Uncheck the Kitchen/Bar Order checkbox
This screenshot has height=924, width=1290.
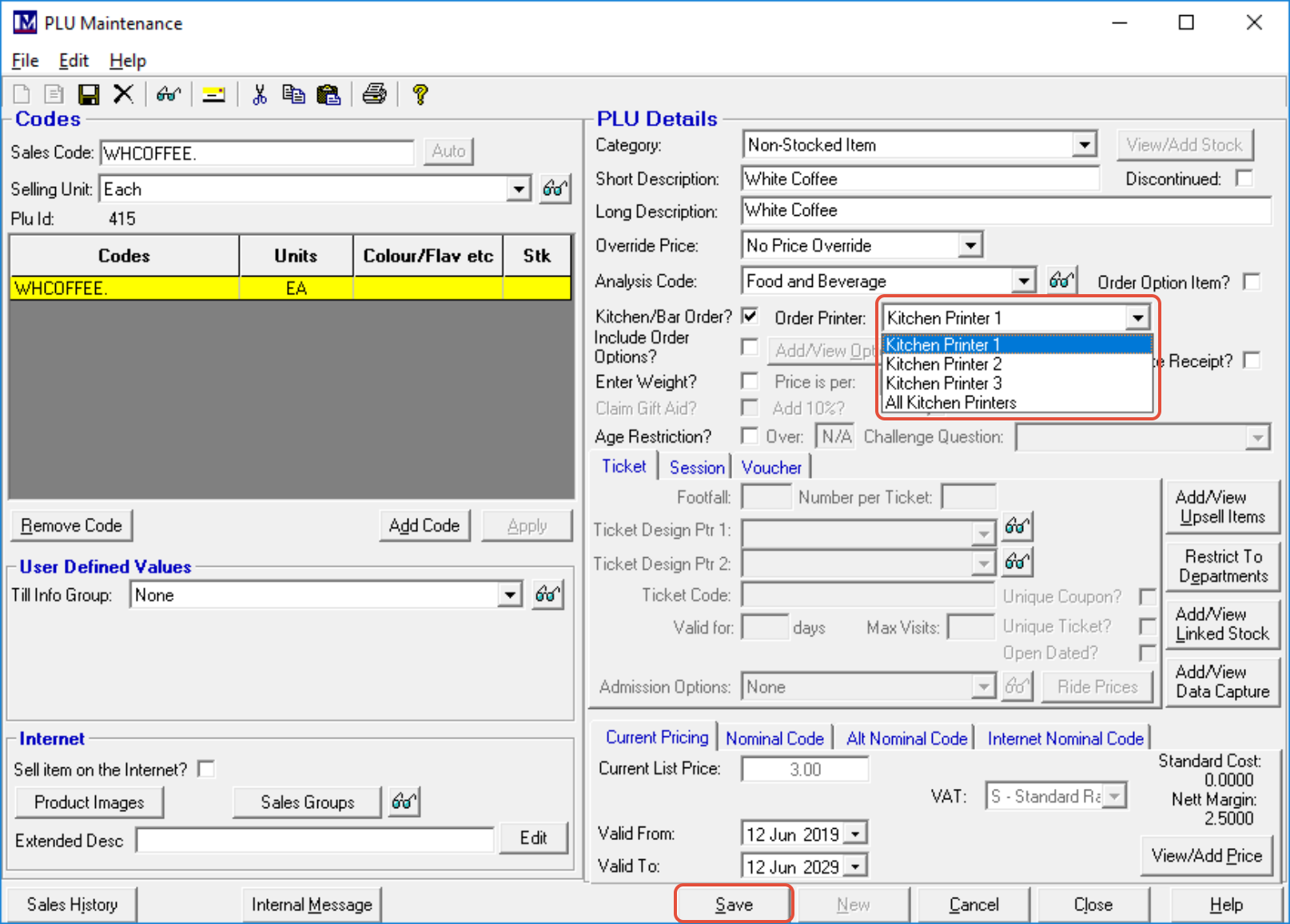(x=750, y=317)
